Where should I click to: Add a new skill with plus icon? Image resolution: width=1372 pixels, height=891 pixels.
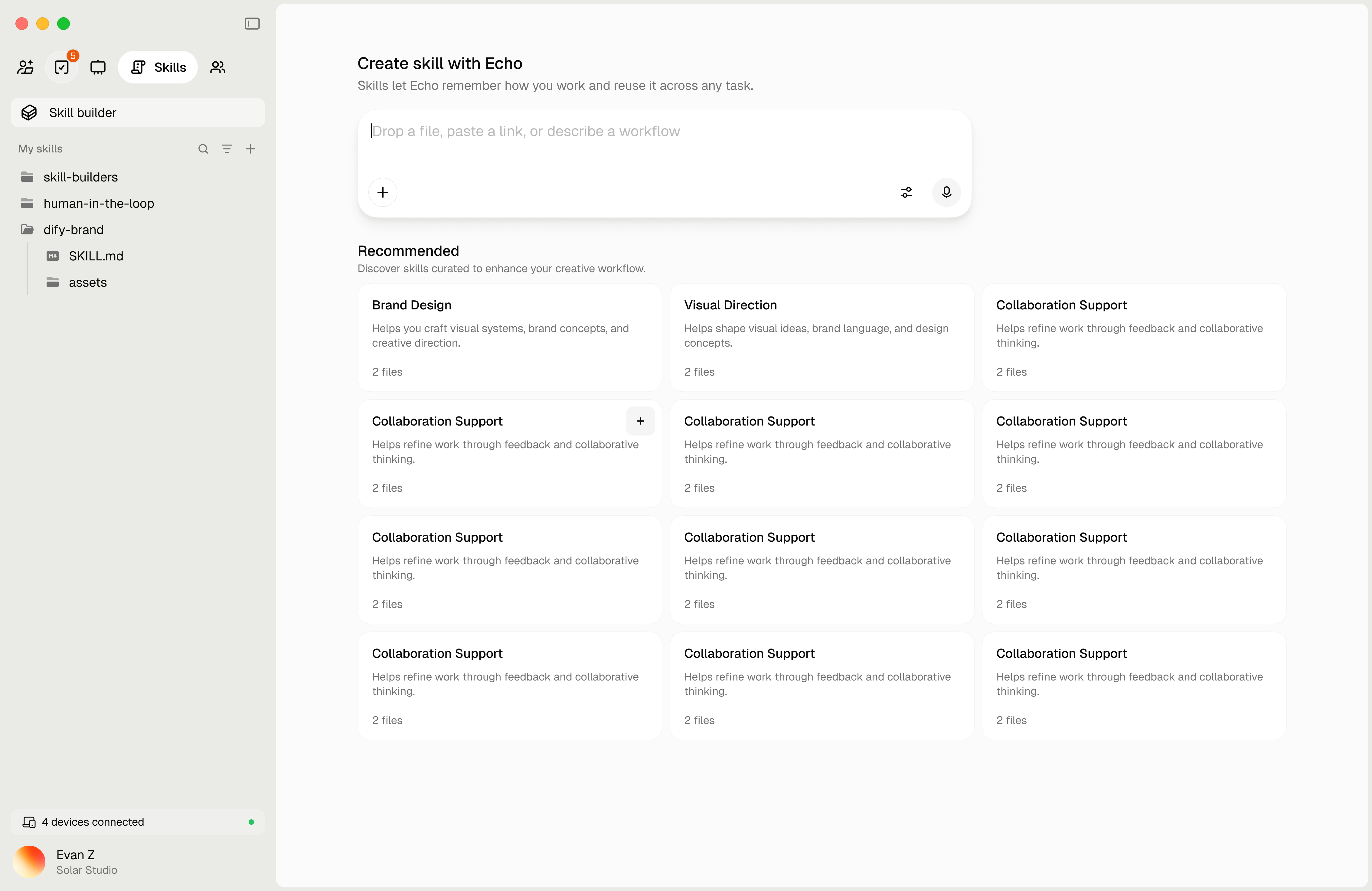pyautogui.click(x=250, y=149)
